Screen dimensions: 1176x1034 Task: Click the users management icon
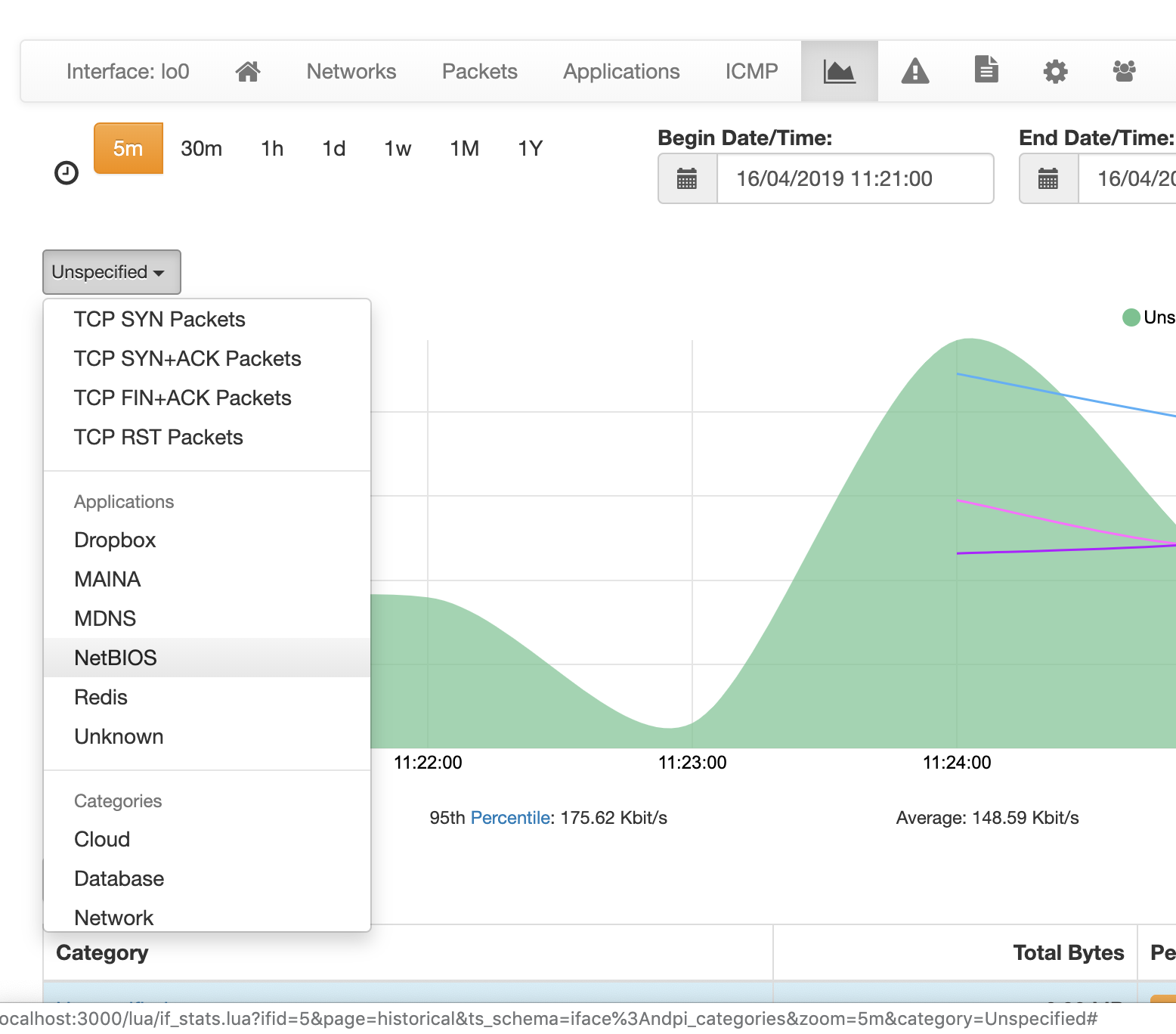[1124, 70]
